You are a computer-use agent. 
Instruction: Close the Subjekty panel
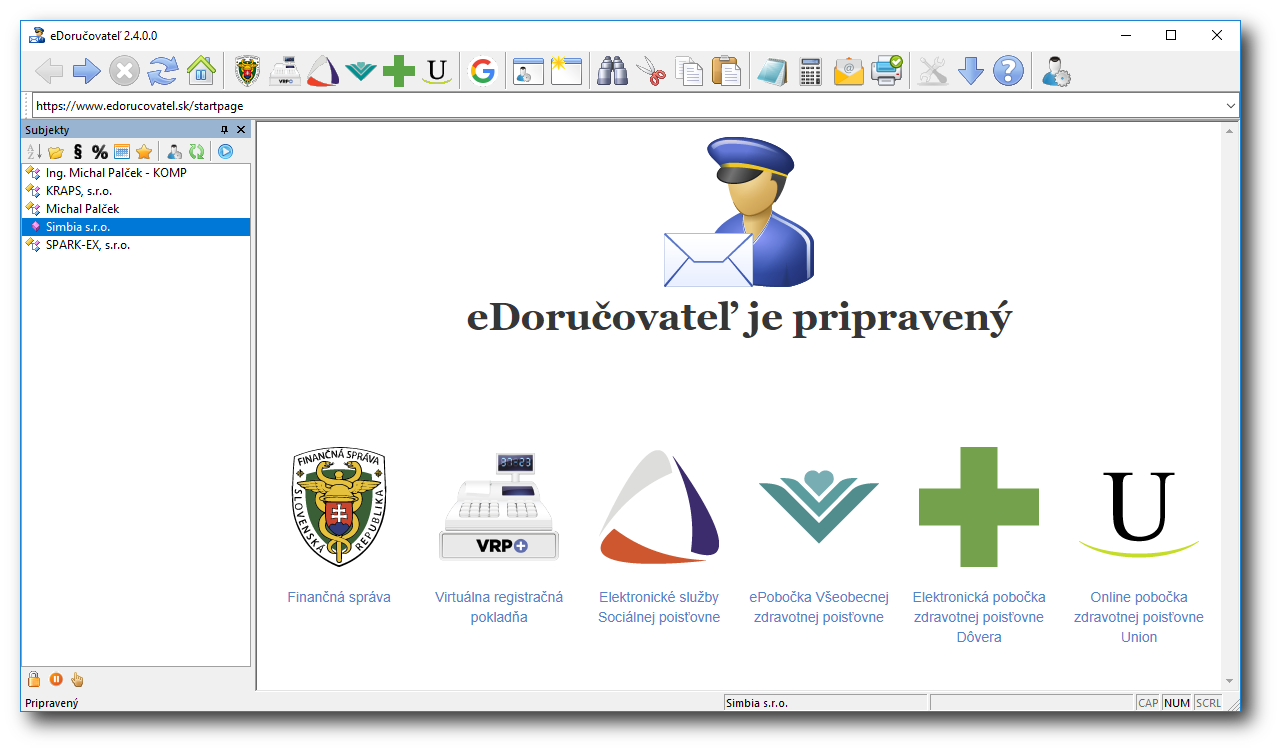pos(241,130)
